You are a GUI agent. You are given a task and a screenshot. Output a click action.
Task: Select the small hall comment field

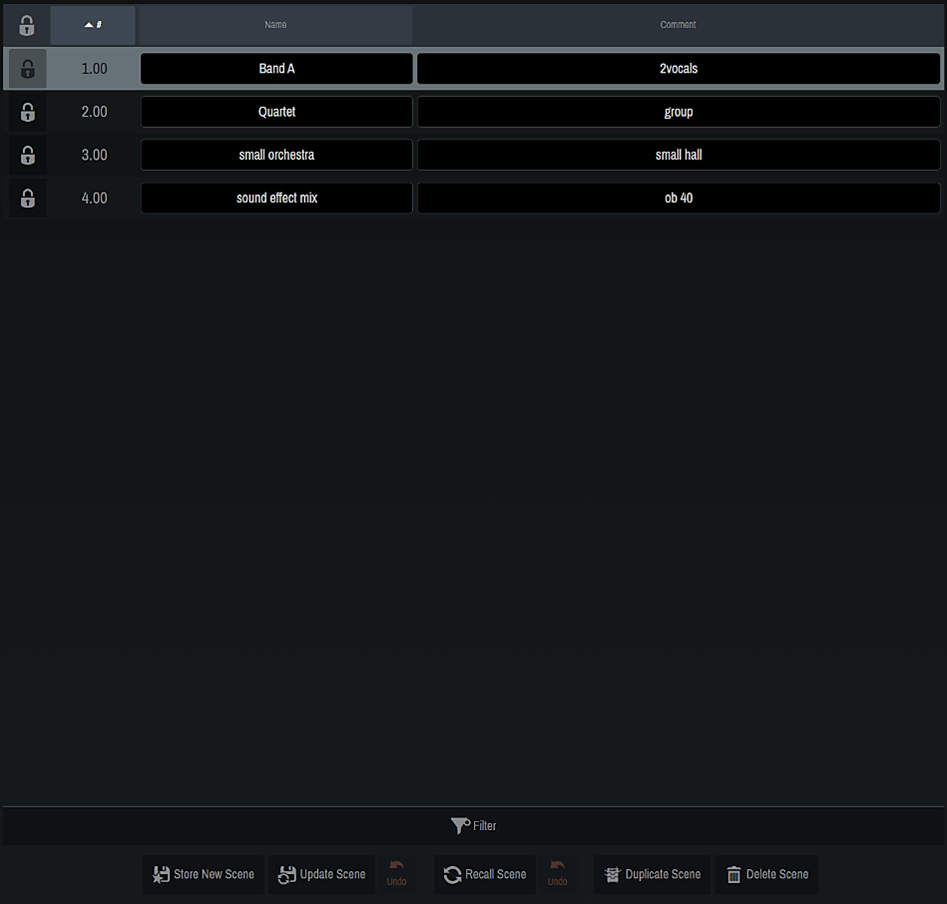point(678,155)
